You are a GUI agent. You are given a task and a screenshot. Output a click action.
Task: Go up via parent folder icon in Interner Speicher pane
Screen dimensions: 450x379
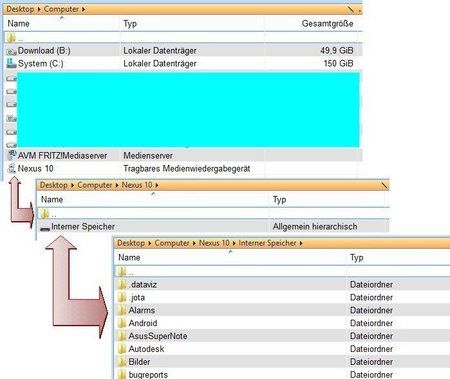point(122,272)
